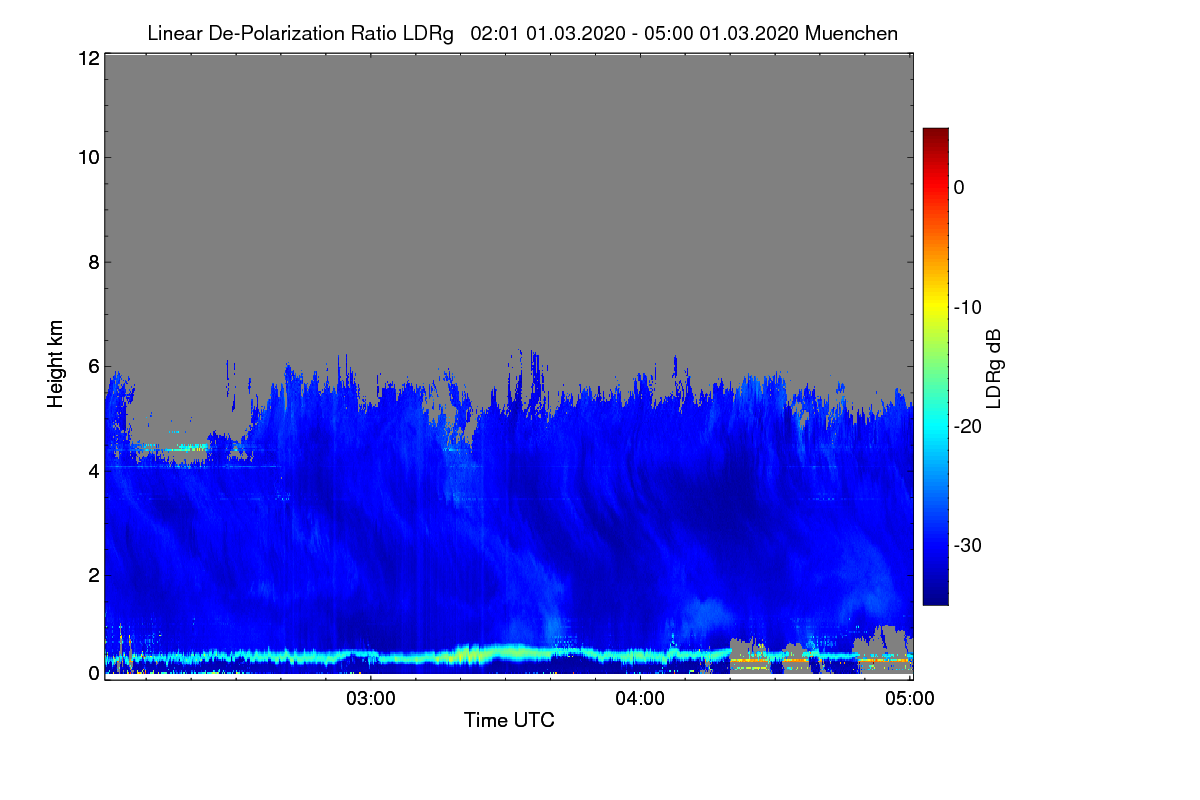Click the colorbar 0 dB label
The image size is (1200, 800).
pos(959,187)
